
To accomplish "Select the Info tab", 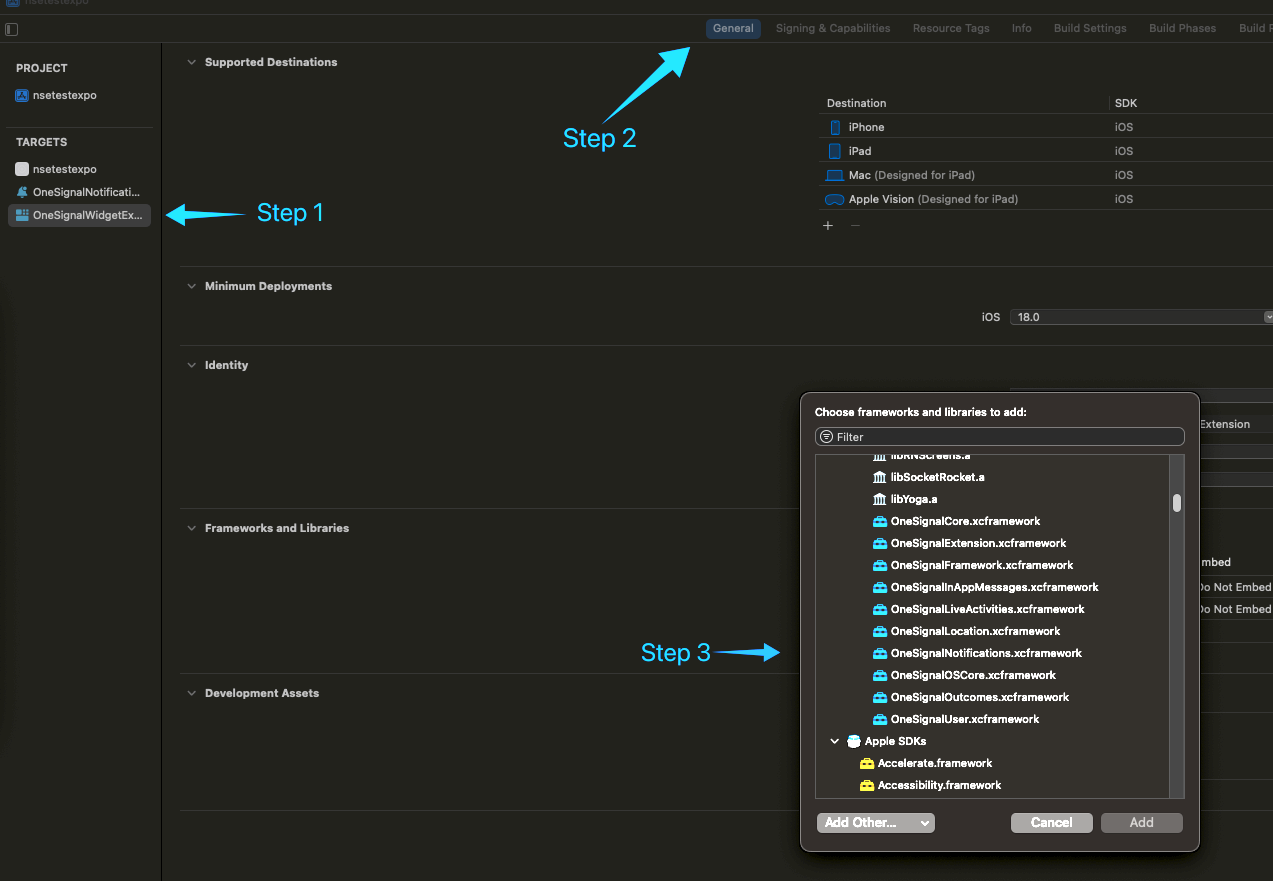I will [x=1021, y=28].
